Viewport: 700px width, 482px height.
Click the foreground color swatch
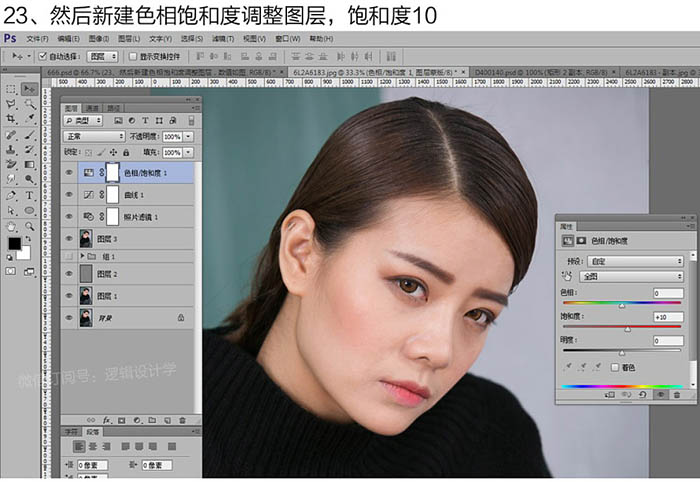[x=14, y=244]
